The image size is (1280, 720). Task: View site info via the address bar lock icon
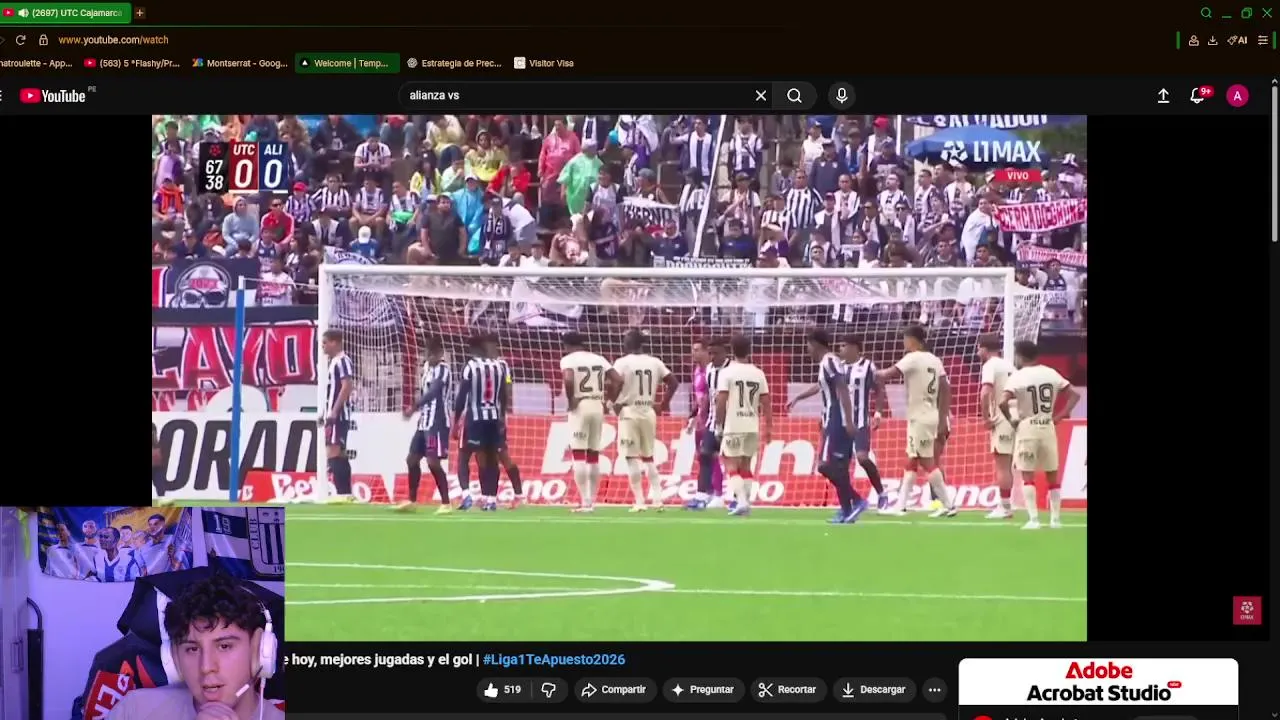click(x=43, y=40)
